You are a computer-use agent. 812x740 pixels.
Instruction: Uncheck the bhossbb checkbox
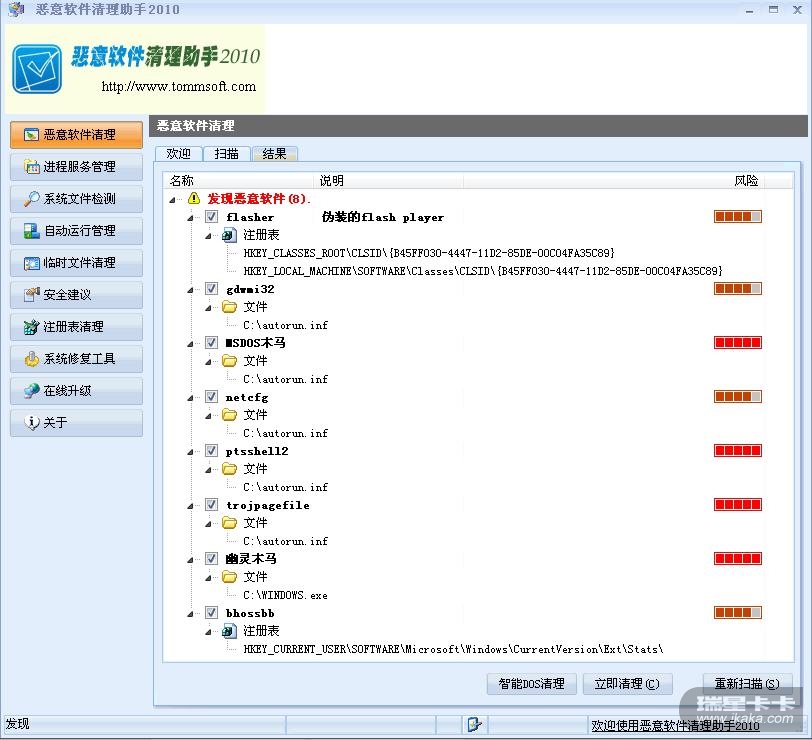tap(211, 613)
